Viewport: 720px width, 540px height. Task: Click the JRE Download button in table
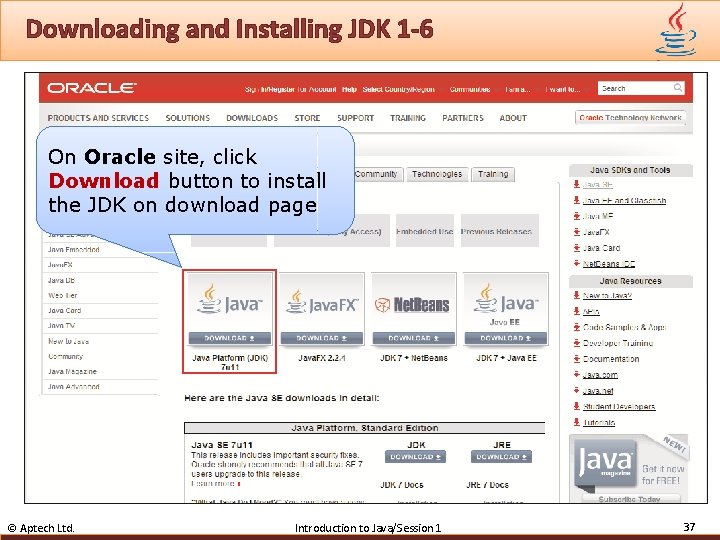point(501,456)
